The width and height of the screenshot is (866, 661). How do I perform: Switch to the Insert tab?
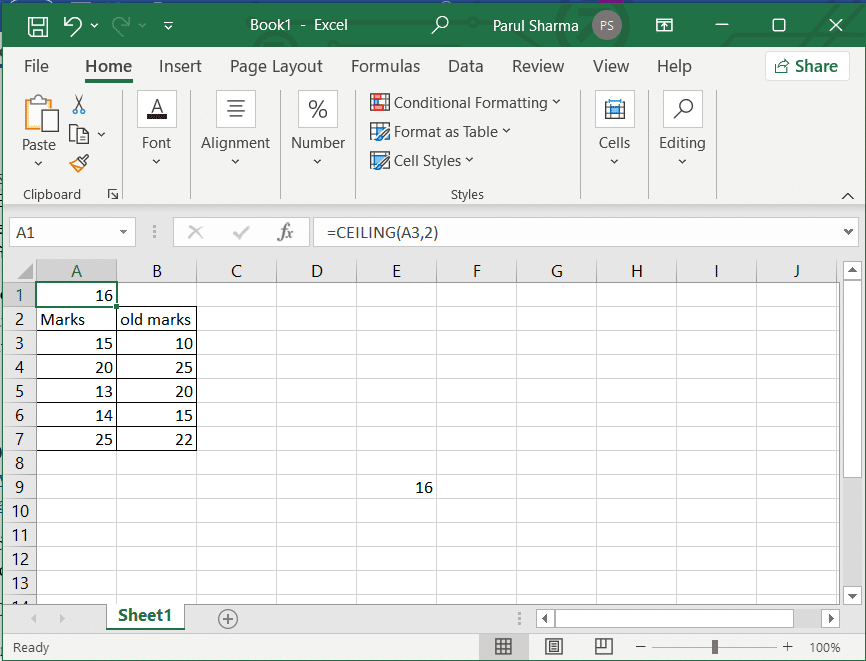coord(180,66)
